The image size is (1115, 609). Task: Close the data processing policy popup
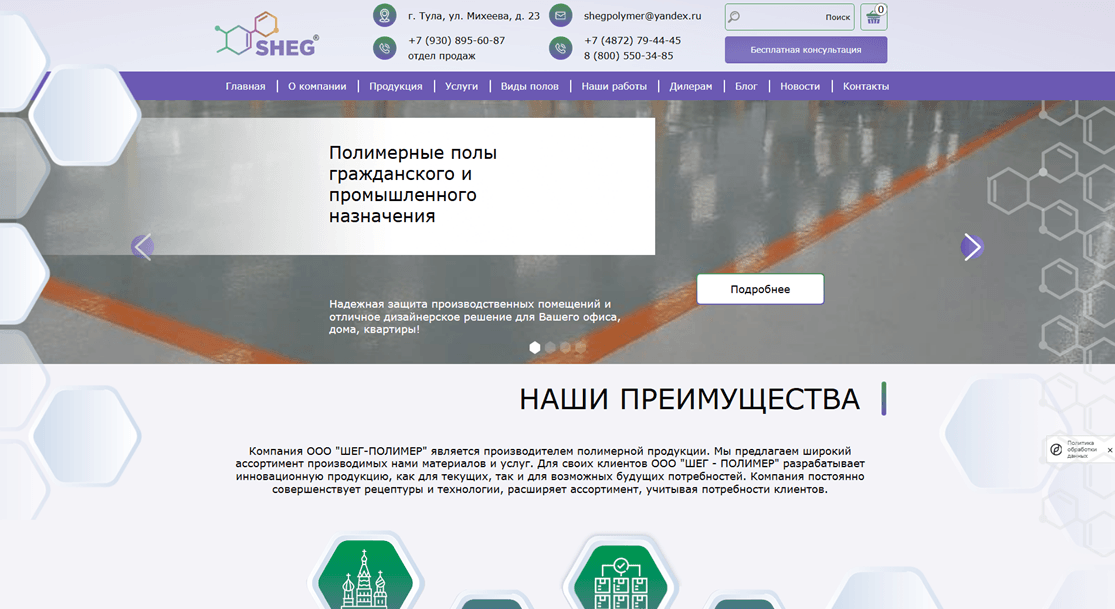tap(1109, 450)
